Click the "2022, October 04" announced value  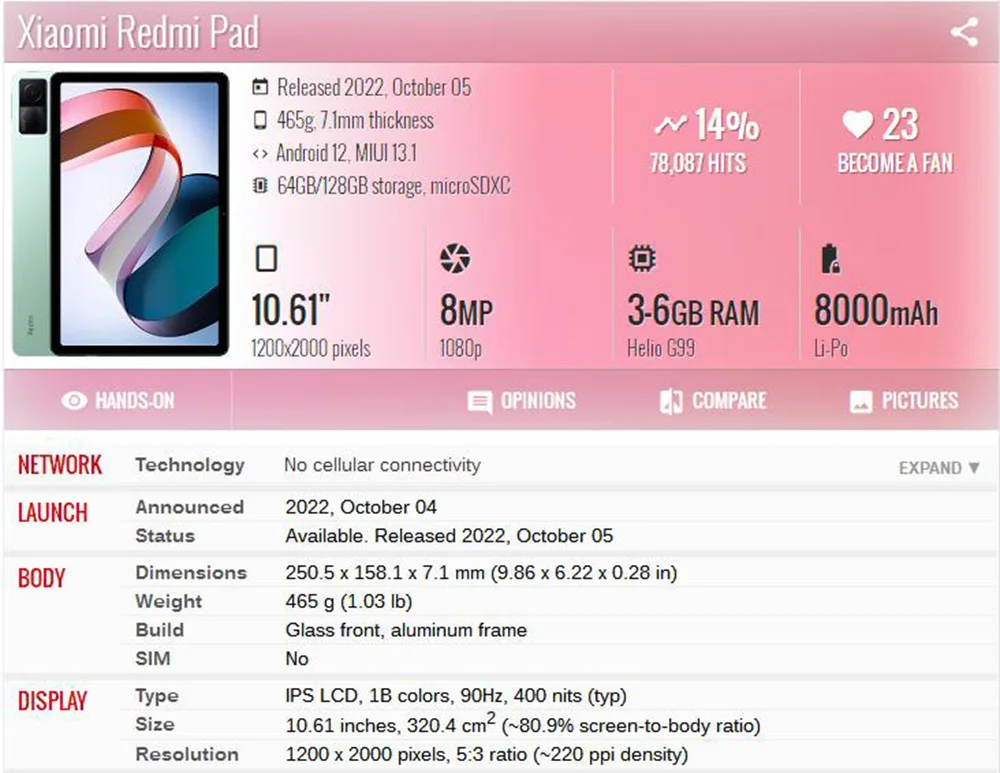[x=361, y=507]
